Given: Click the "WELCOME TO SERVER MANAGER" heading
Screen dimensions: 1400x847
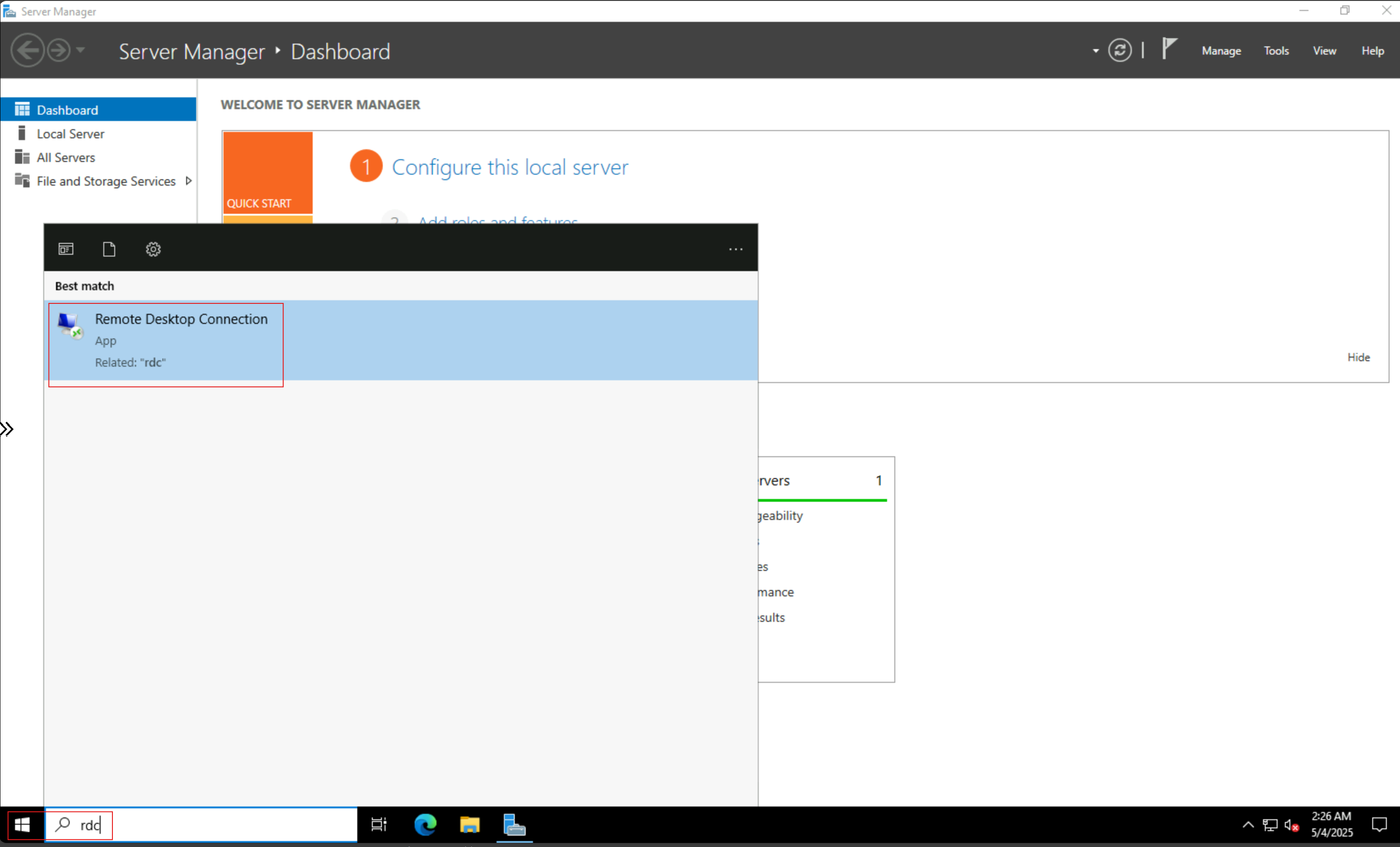Looking at the screenshot, I should point(320,105).
